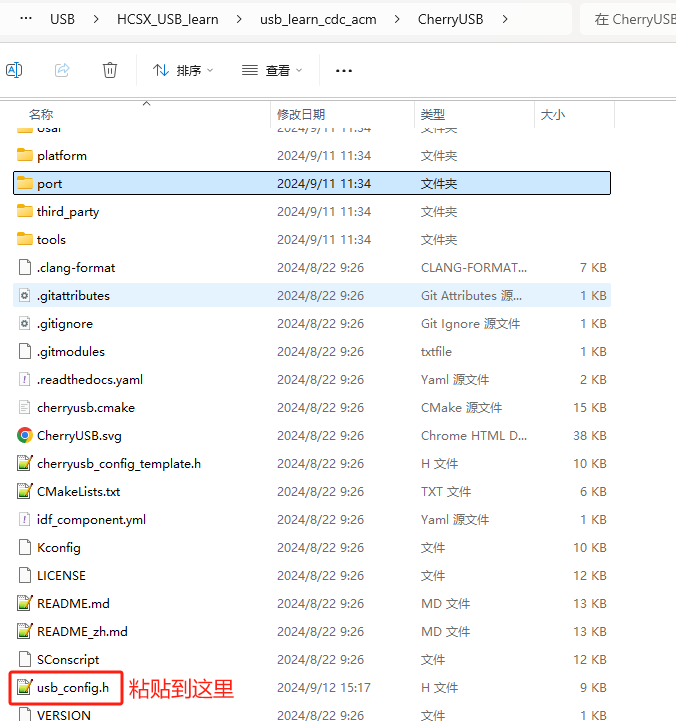Select the LICENSE file icon

[x=25, y=576]
